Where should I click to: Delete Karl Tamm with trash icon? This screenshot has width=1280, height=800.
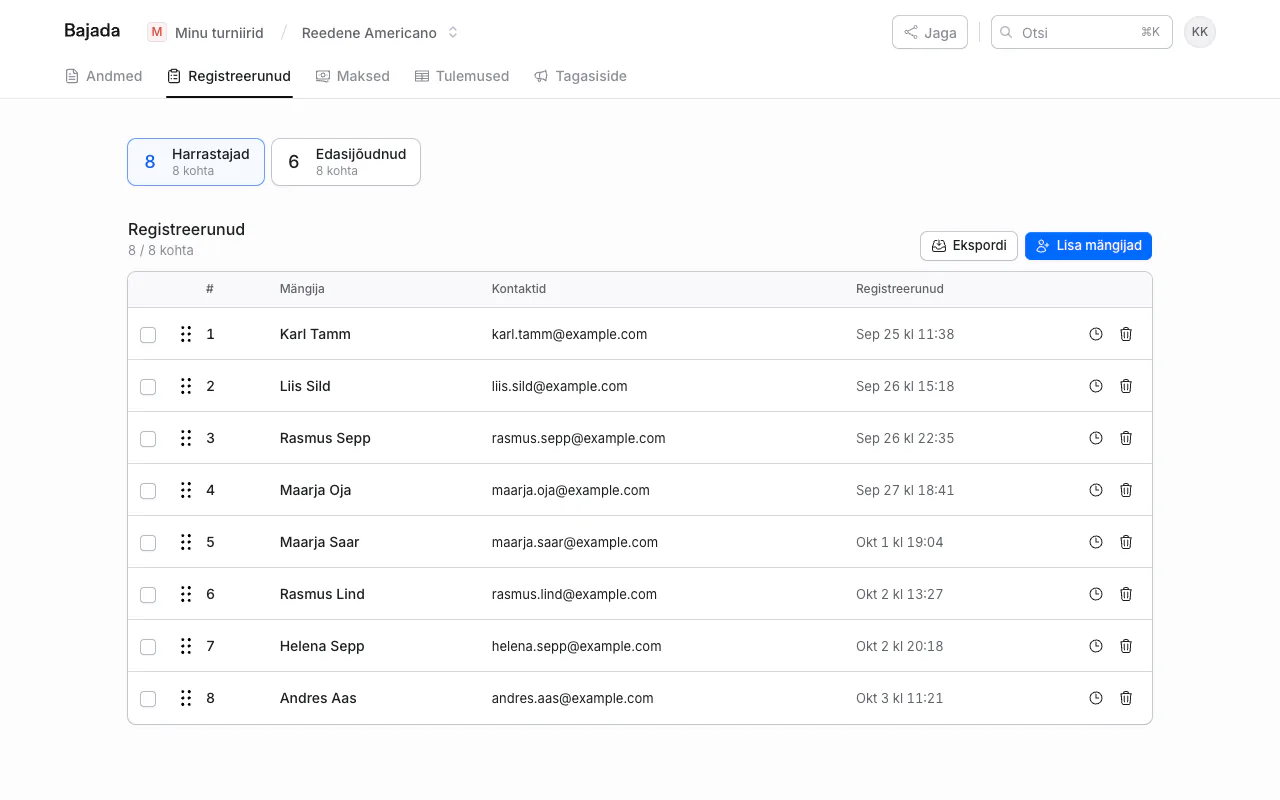pyautogui.click(x=1126, y=334)
